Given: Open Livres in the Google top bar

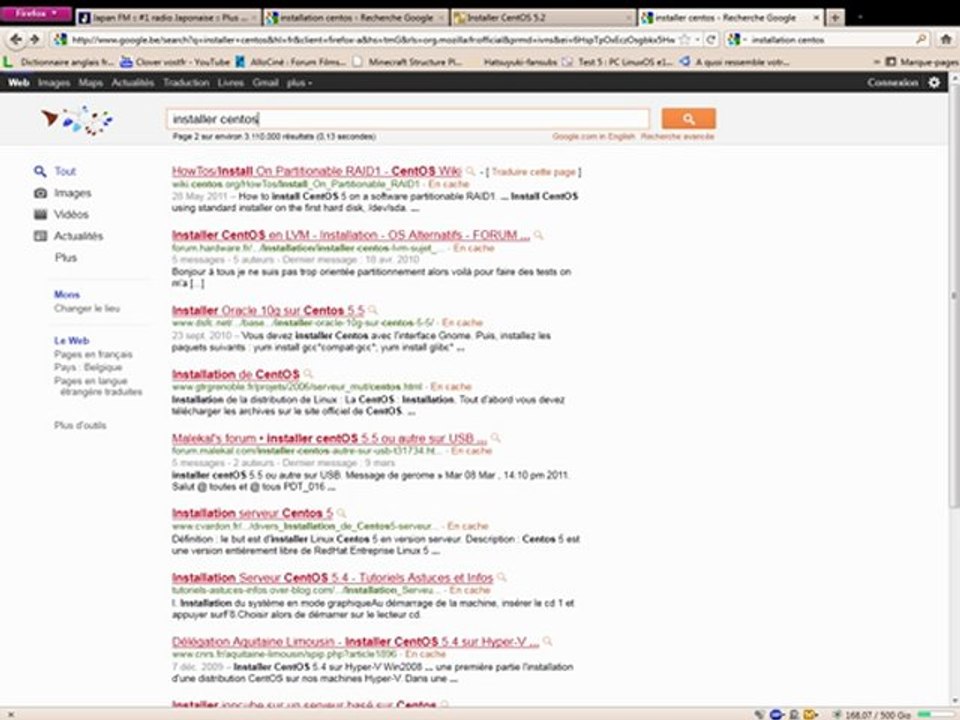Looking at the screenshot, I should click(231, 83).
